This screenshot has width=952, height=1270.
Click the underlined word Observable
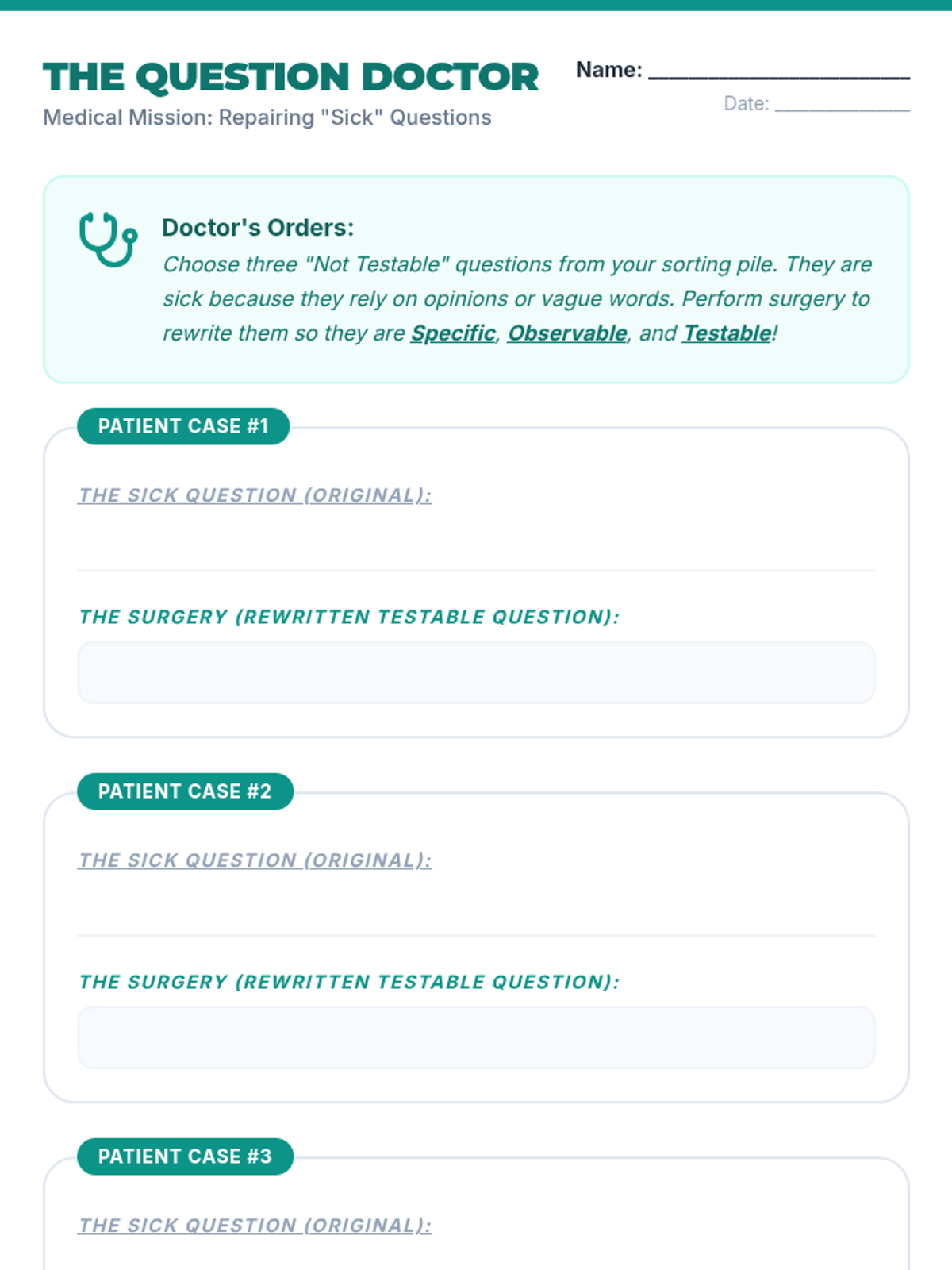click(x=567, y=333)
